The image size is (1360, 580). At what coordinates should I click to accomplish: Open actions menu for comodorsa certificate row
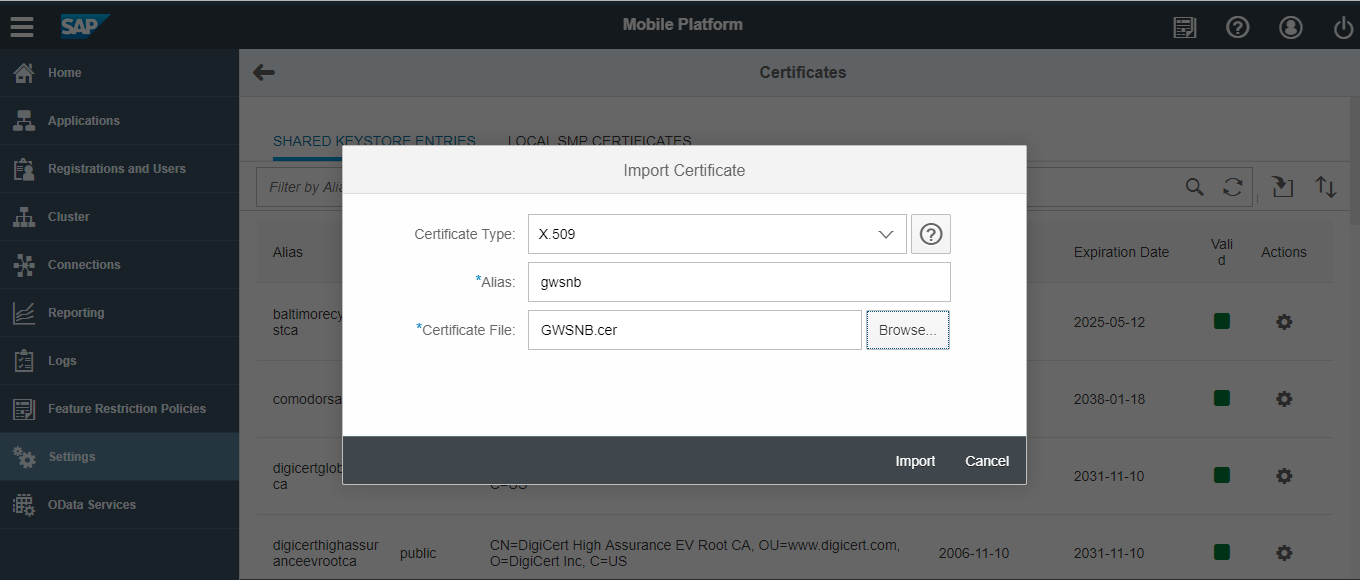tap(1284, 398)
